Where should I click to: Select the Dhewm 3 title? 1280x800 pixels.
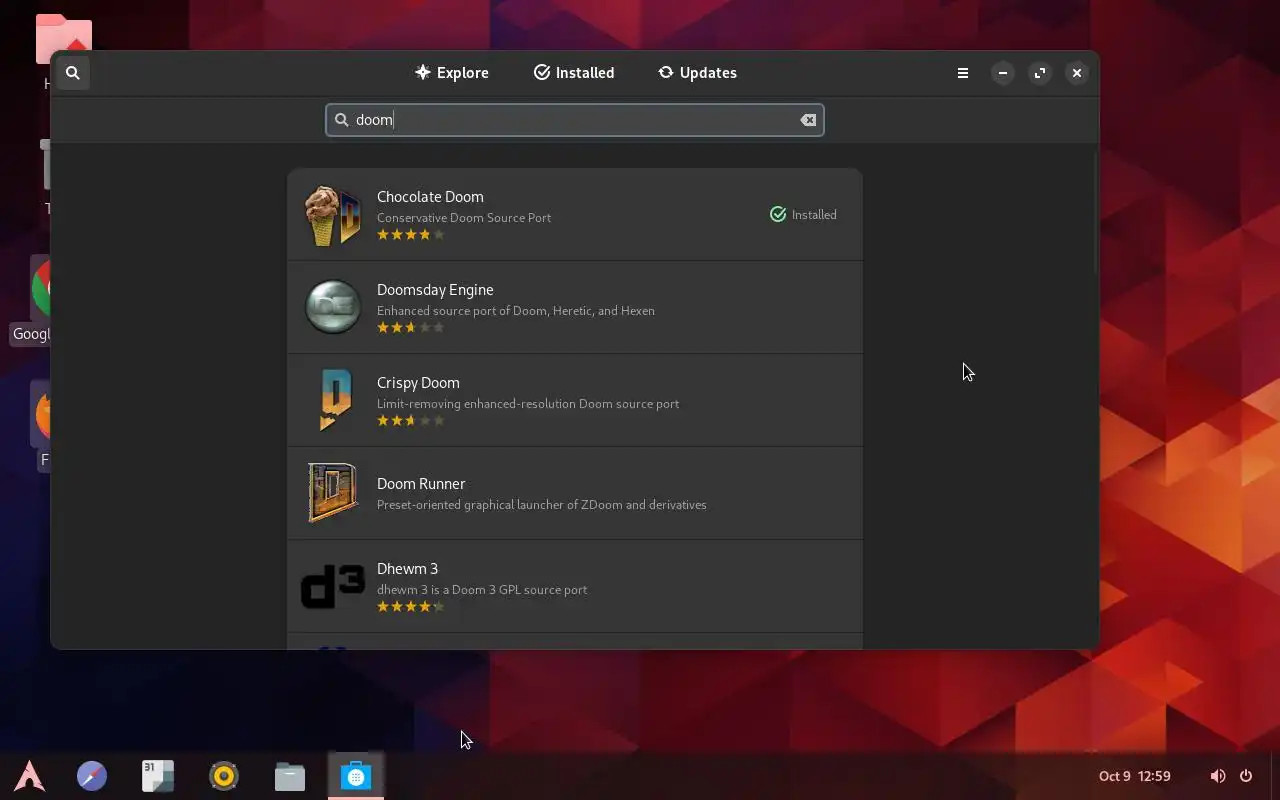407,569
